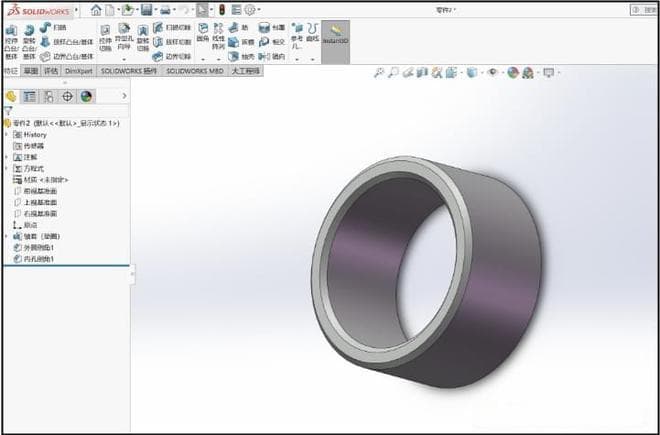The image size is (660, 435).
Task: Open the SOLIDWORKS 插件 ribbon tab
Action: (129, 71)
